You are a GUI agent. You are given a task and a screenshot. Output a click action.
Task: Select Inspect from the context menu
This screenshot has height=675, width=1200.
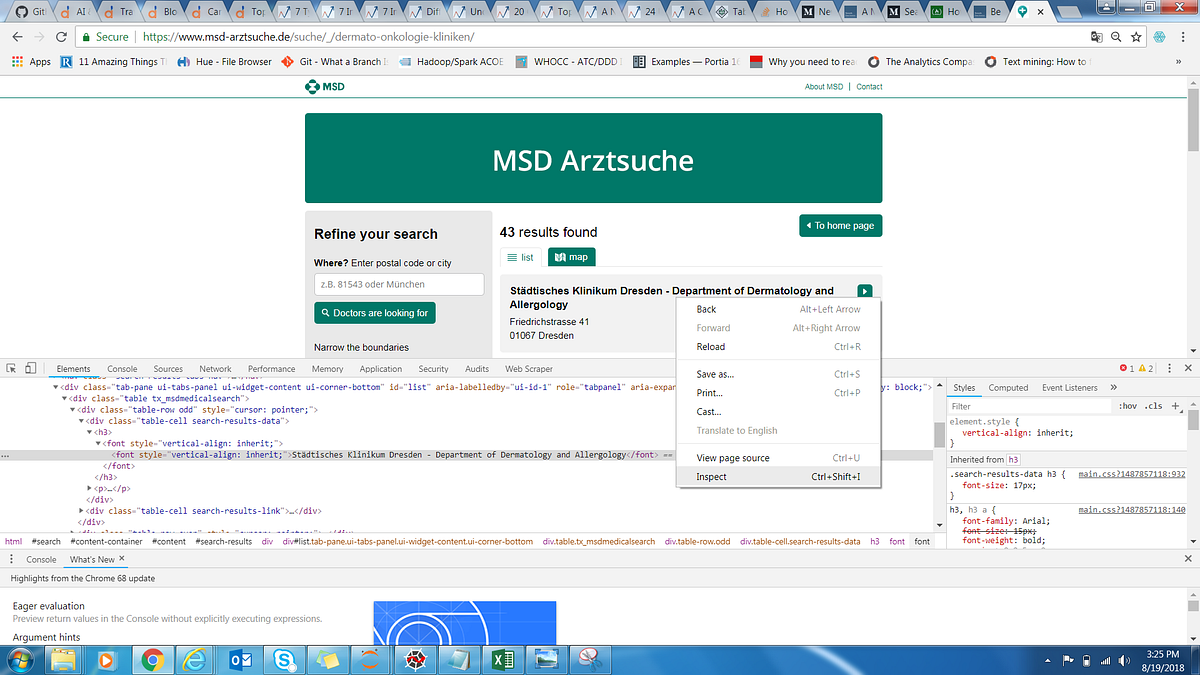pyautogui.click(x=711, y=477)
